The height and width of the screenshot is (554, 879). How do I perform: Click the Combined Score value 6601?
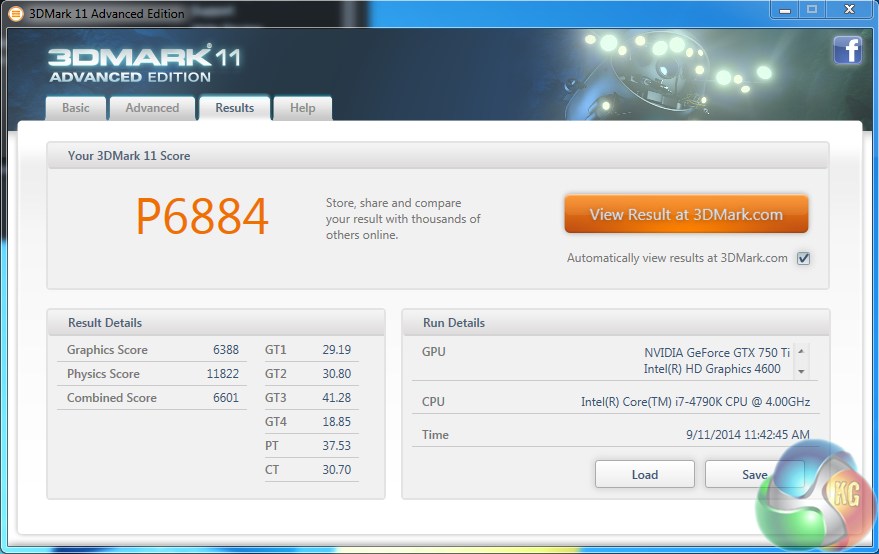(226, 398)
